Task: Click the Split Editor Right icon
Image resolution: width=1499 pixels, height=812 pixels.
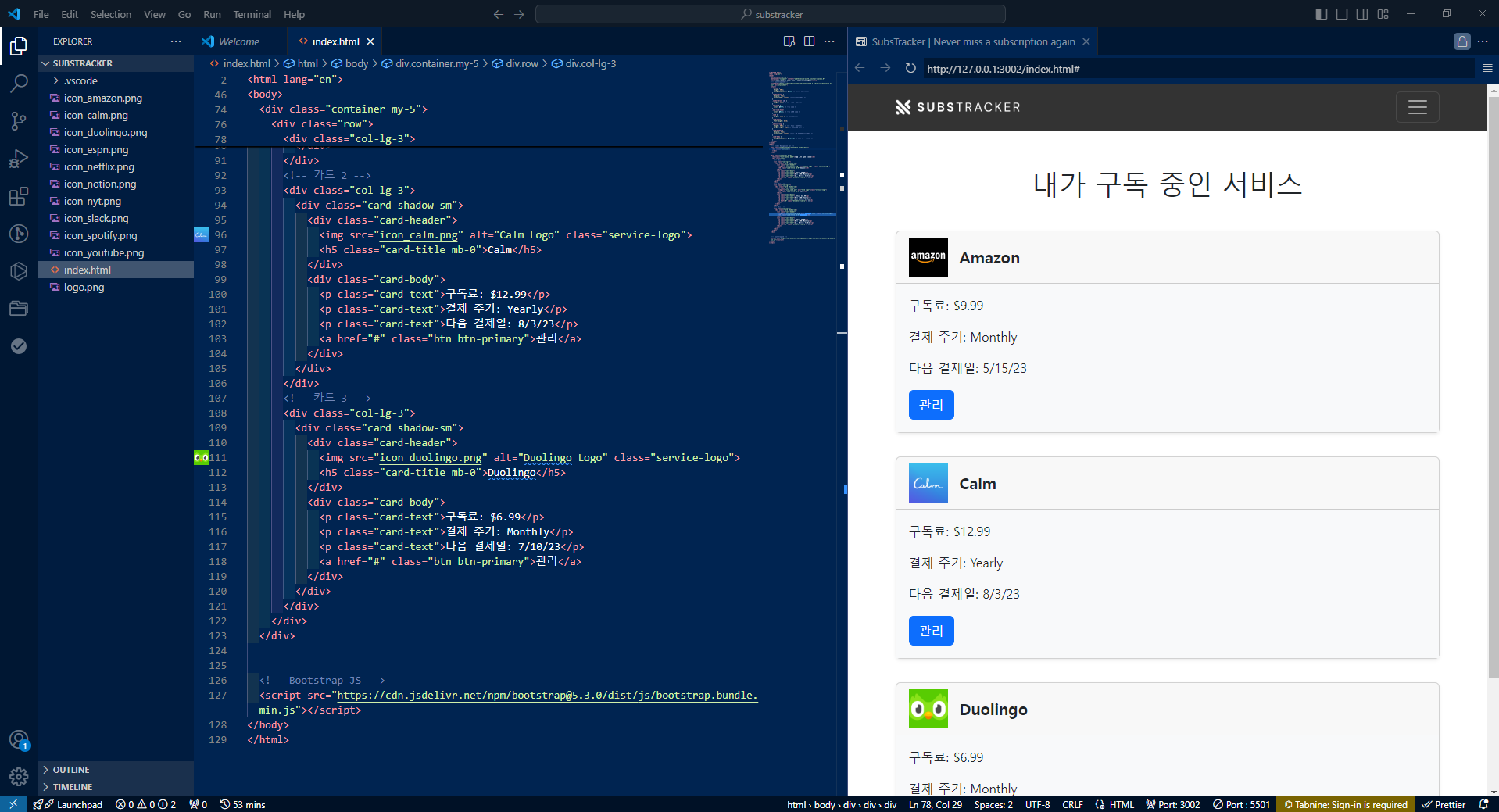Action: coord(809,41)
